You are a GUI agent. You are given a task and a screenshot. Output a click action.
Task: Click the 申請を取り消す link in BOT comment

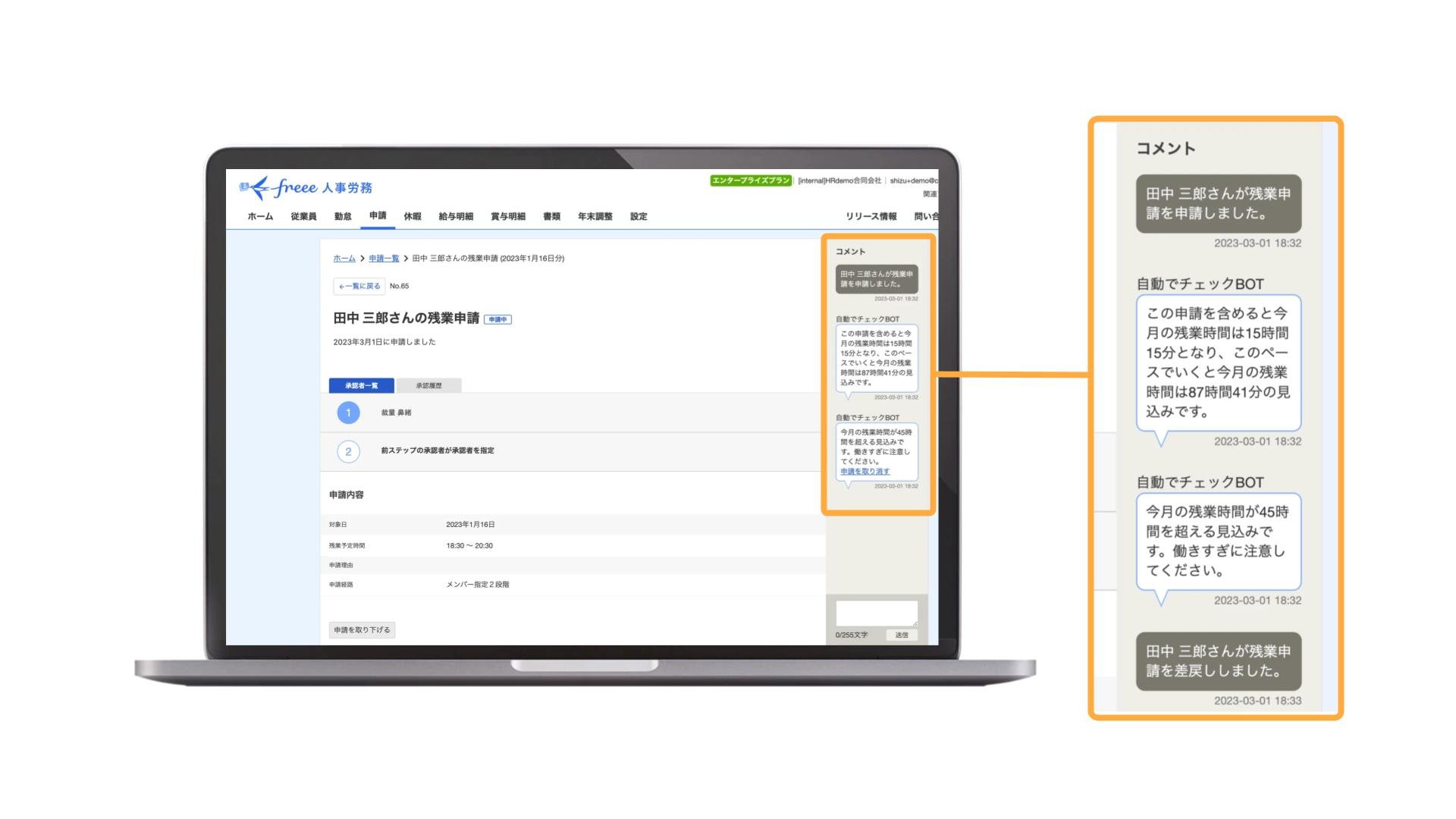(x=864, y=472)
